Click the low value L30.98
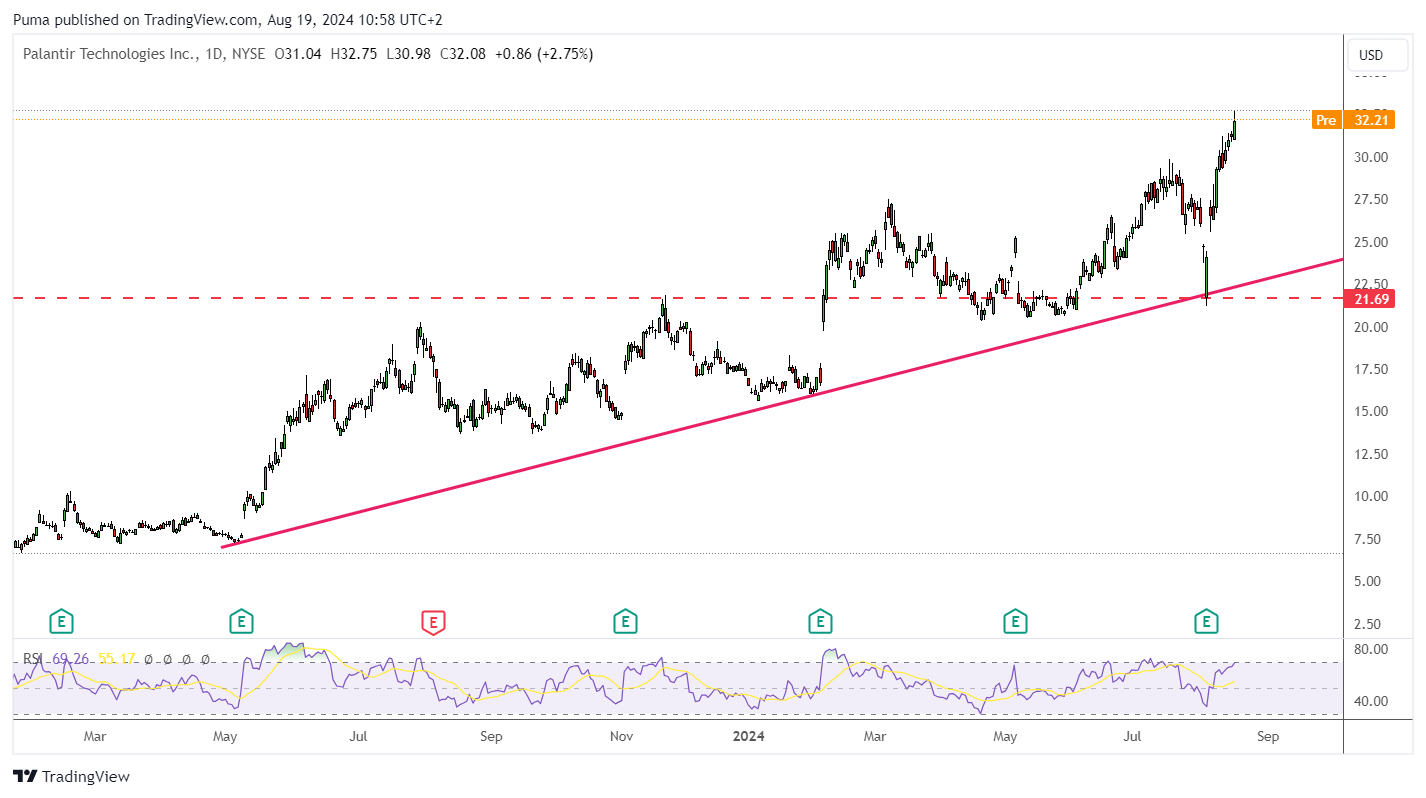The image size is (1426, 798). [x=408, y=54]
